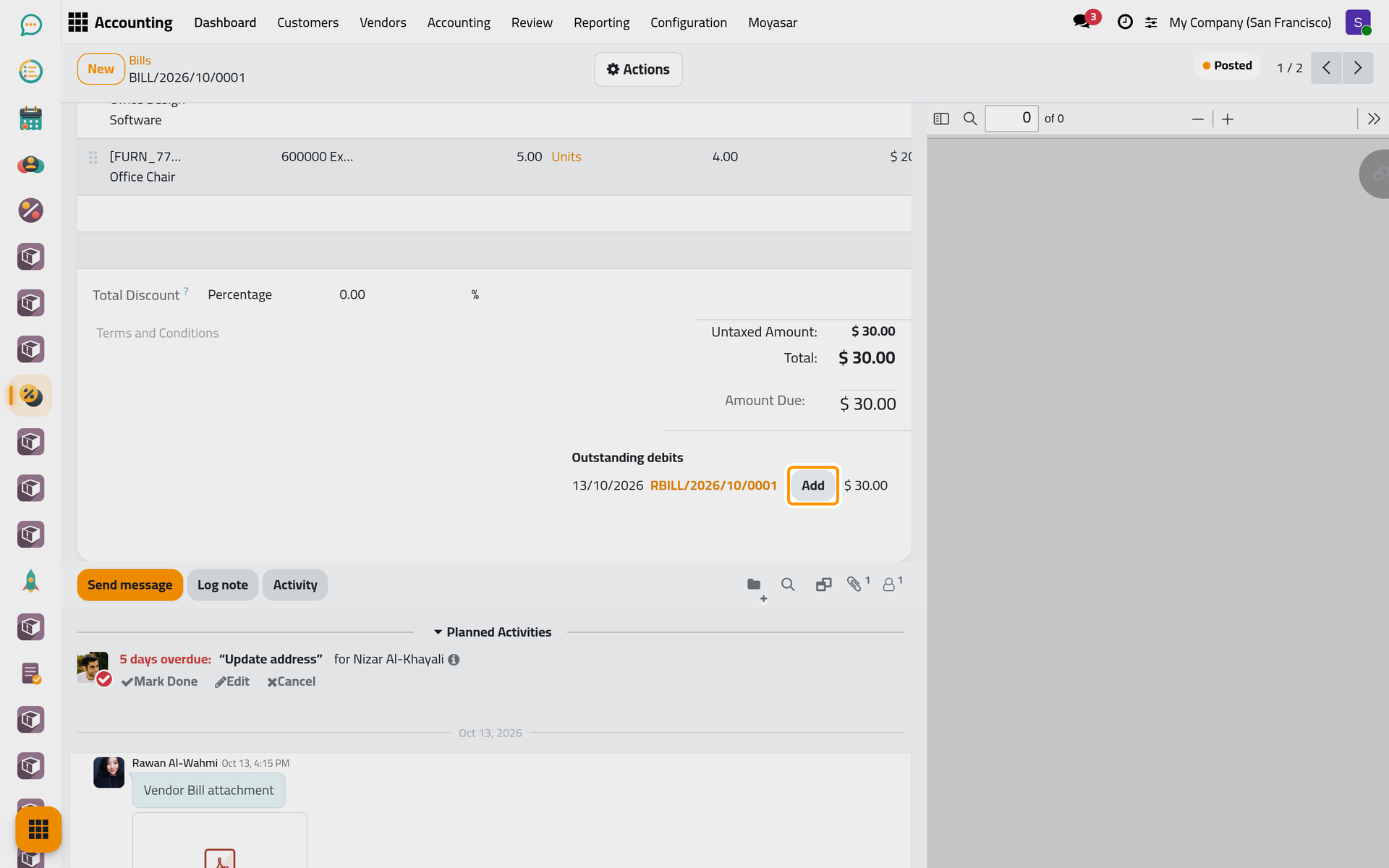Collapse the Planned Activities section

(492, 632)
